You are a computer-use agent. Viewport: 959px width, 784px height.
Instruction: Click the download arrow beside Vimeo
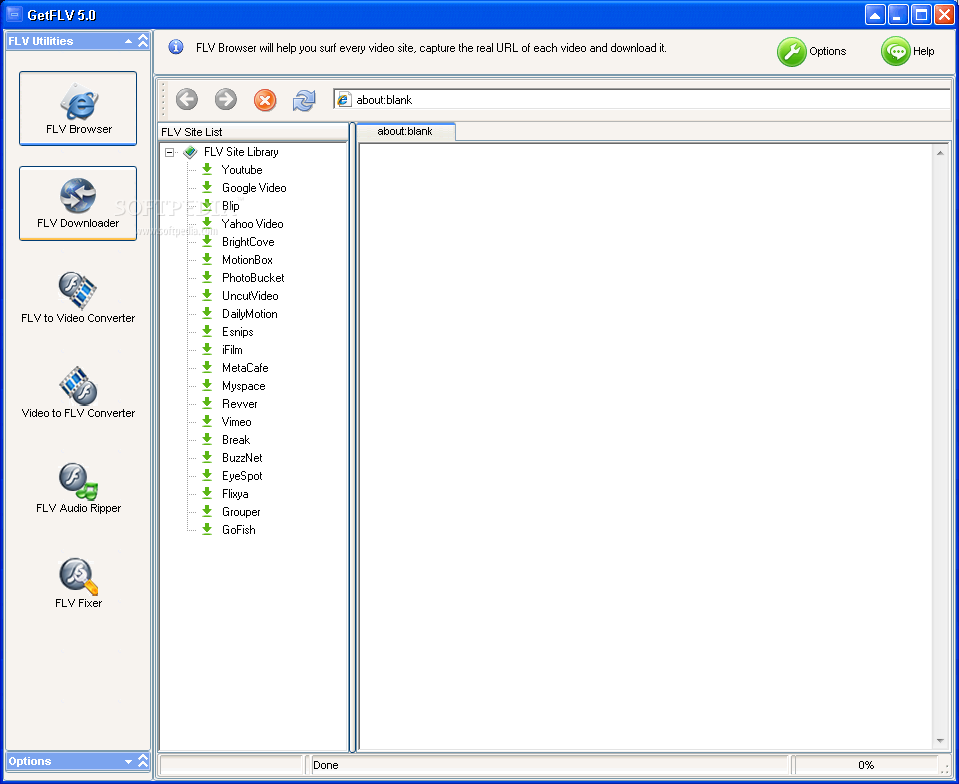207,421
